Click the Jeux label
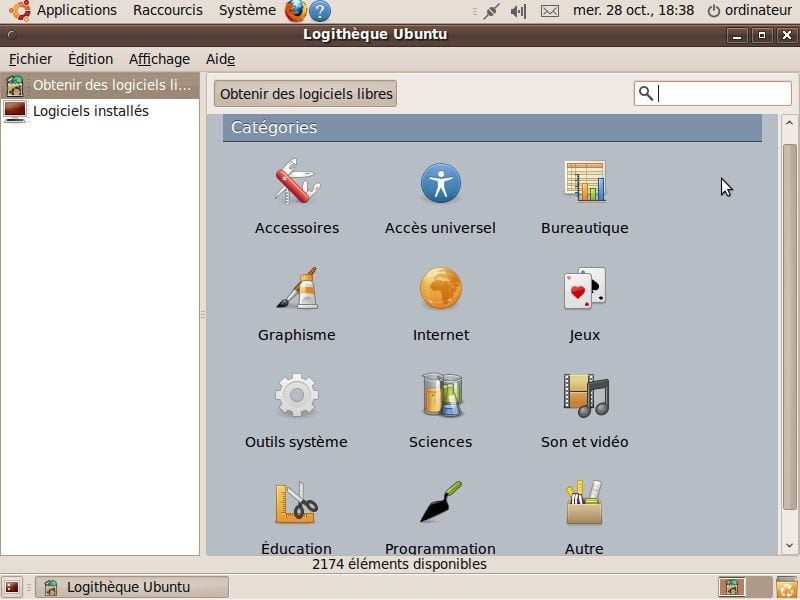This screenshot has width=800, height=600. [585, 335]
